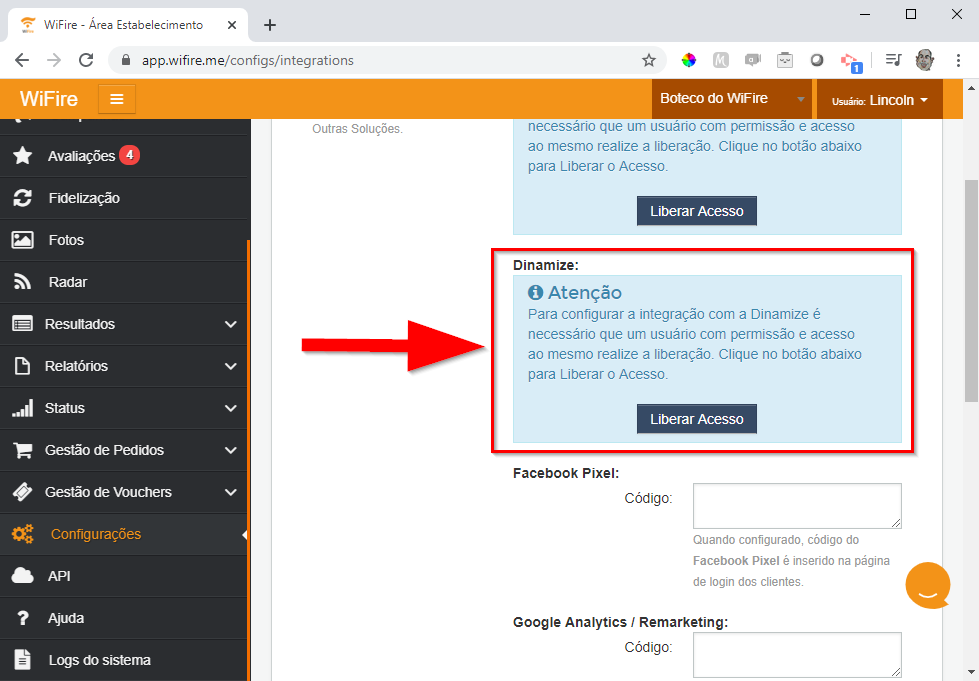The width and height of the screenshot is (979, 681).
Task: Select the Fidelização refresh icon
Action: (22, 198)
